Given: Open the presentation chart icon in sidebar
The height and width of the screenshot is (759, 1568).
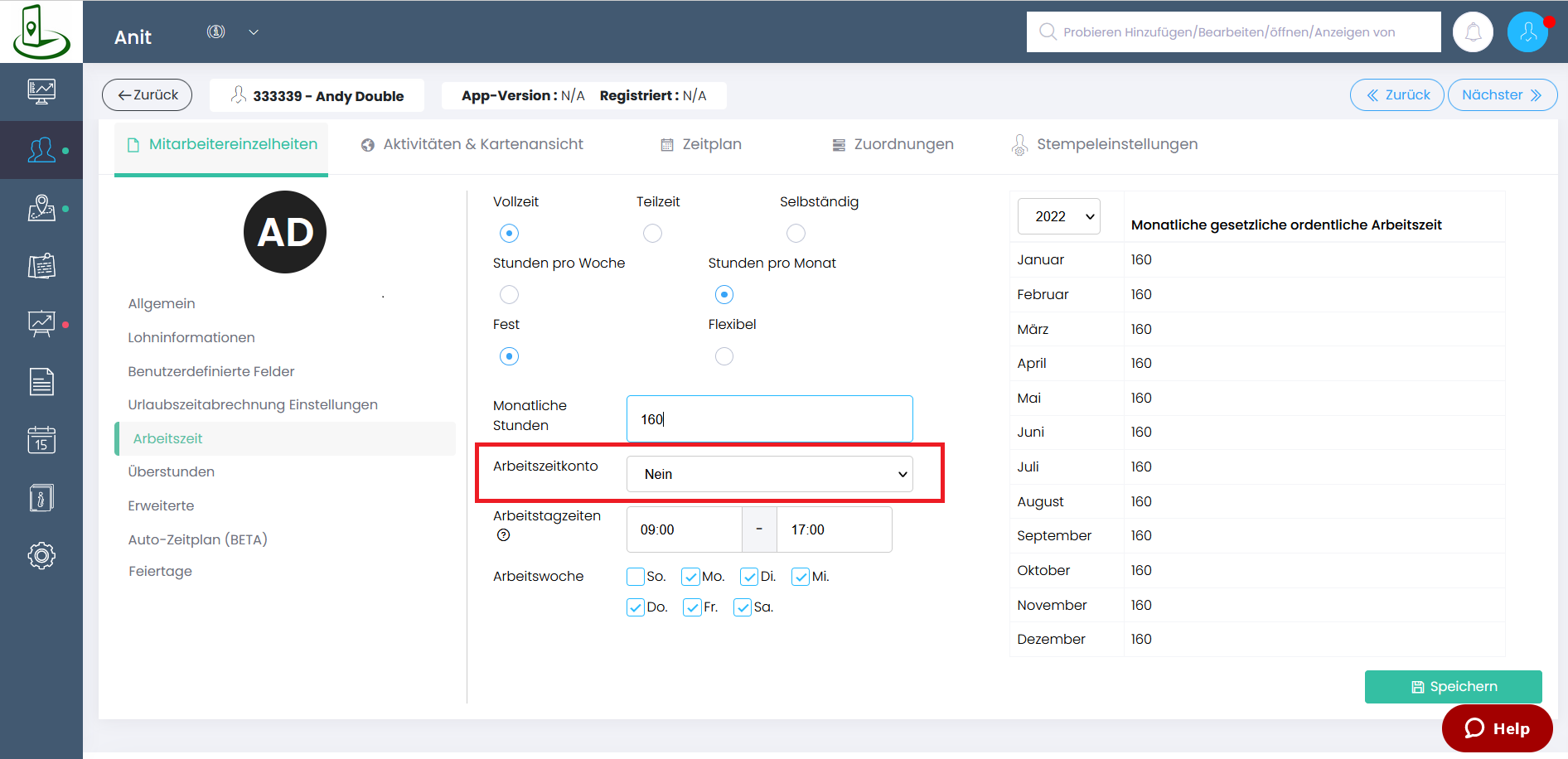Looking at the screenshot, I should [x=41, y=324].
